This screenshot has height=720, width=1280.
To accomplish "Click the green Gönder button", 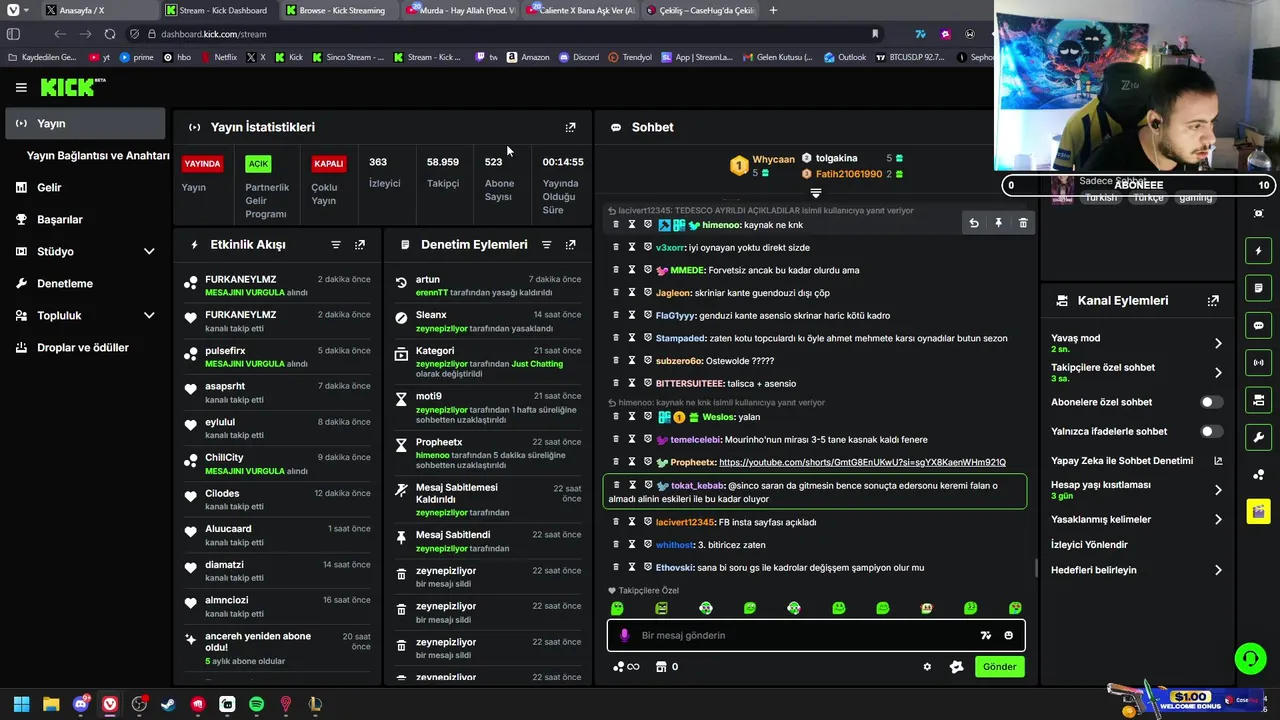I will [999, 667].
